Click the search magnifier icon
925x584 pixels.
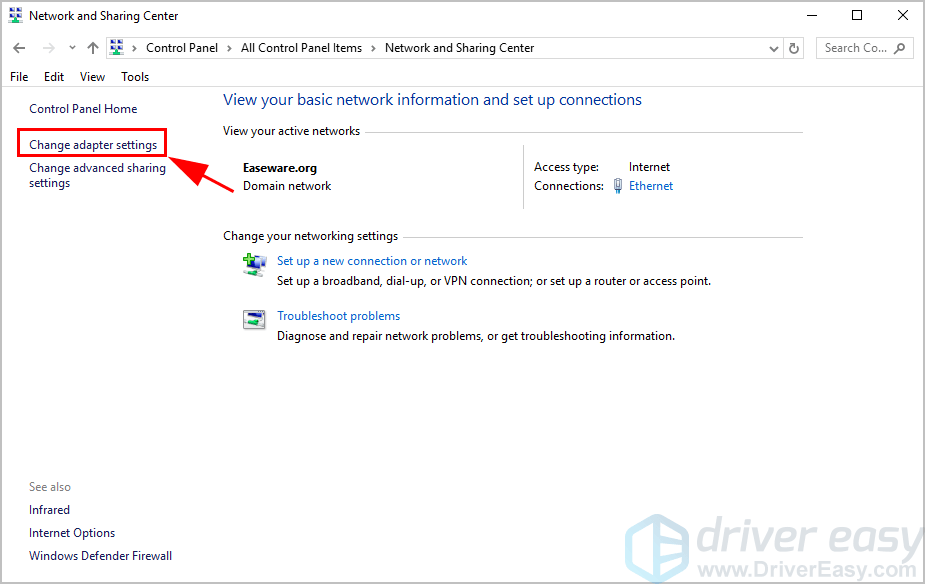[900, 48]
